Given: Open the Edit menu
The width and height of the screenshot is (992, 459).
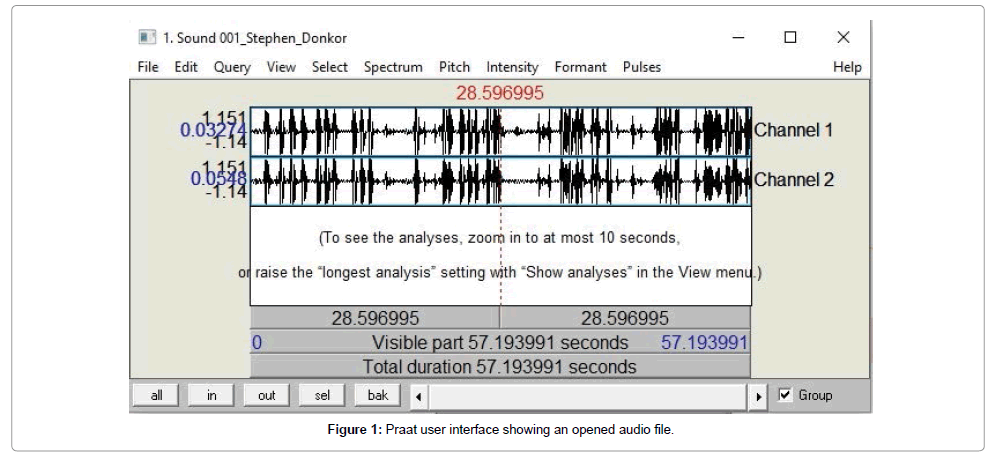Looking at the screenshot, I should coord(186,67).
